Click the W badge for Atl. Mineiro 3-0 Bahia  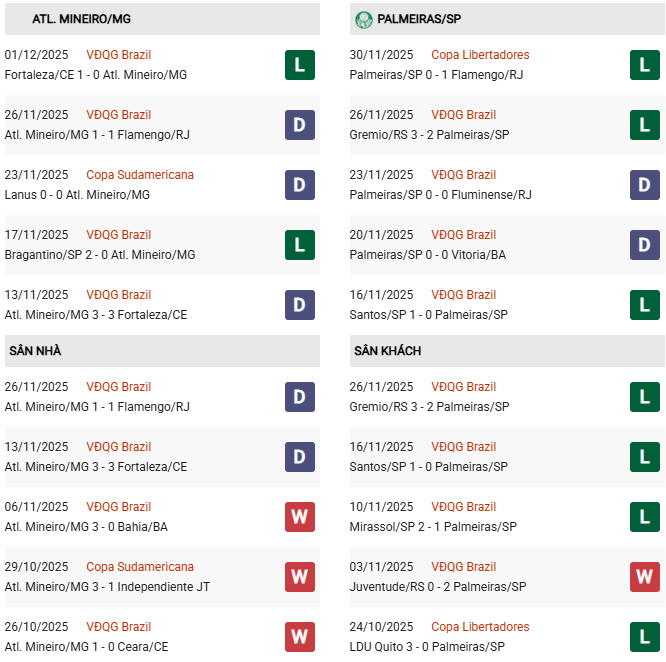coord(300,517)
